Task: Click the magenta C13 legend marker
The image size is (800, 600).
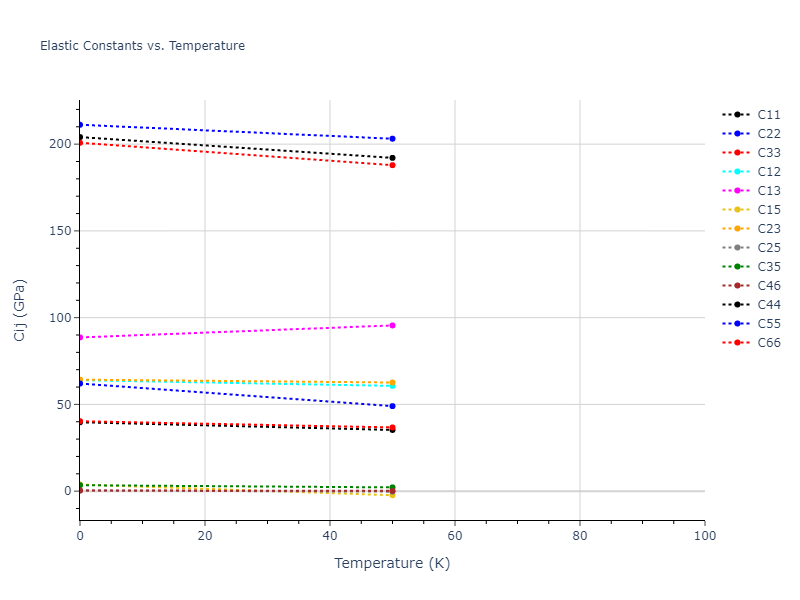Action: point(737,191)
